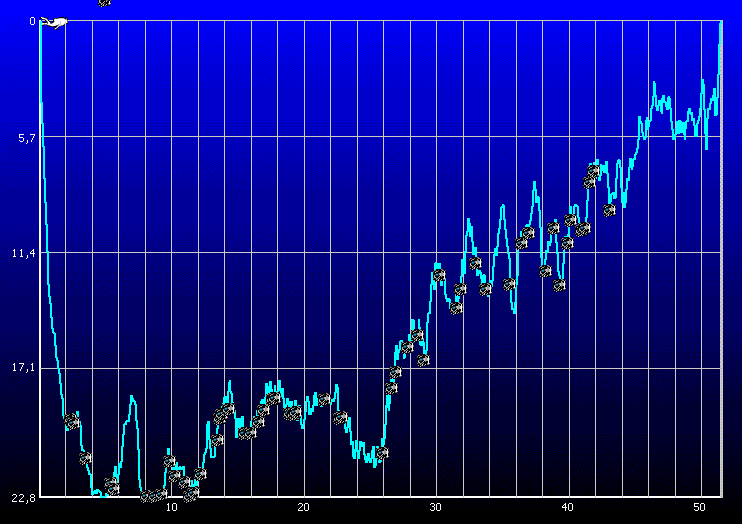
Task: Select the camera marker at the minute 26 trough
Action: (x=382, y=453)
